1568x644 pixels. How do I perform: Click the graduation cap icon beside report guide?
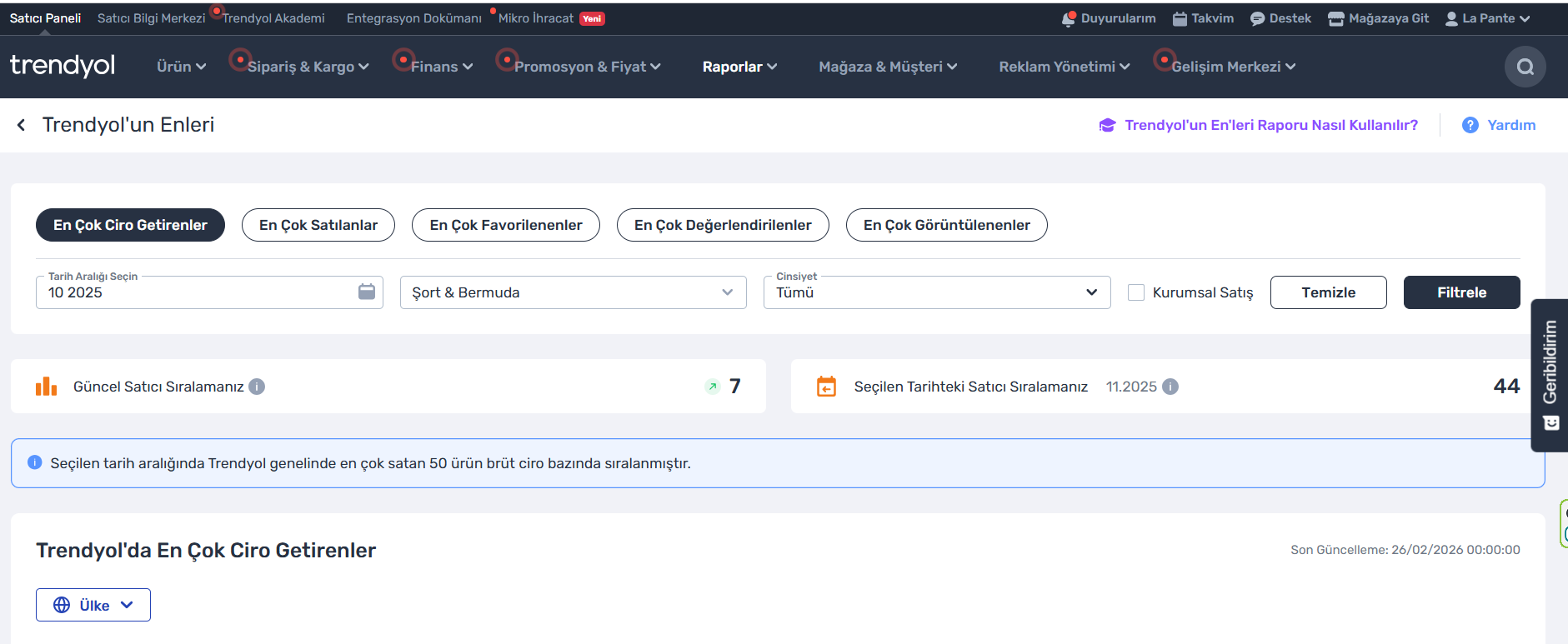(x=1107, y=125)
